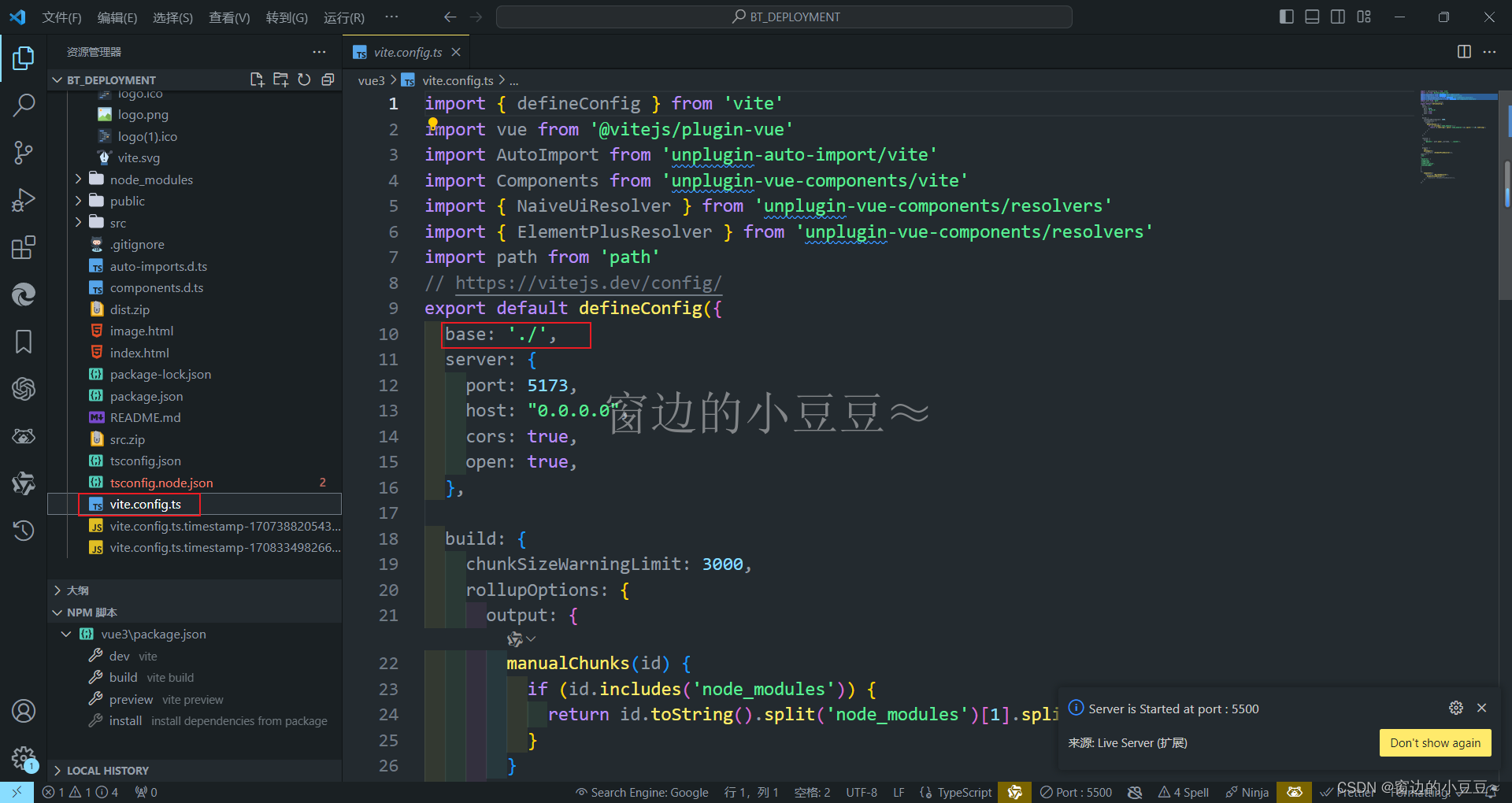
Task: Open the customize layout icon
Action: coord(1364,17)
